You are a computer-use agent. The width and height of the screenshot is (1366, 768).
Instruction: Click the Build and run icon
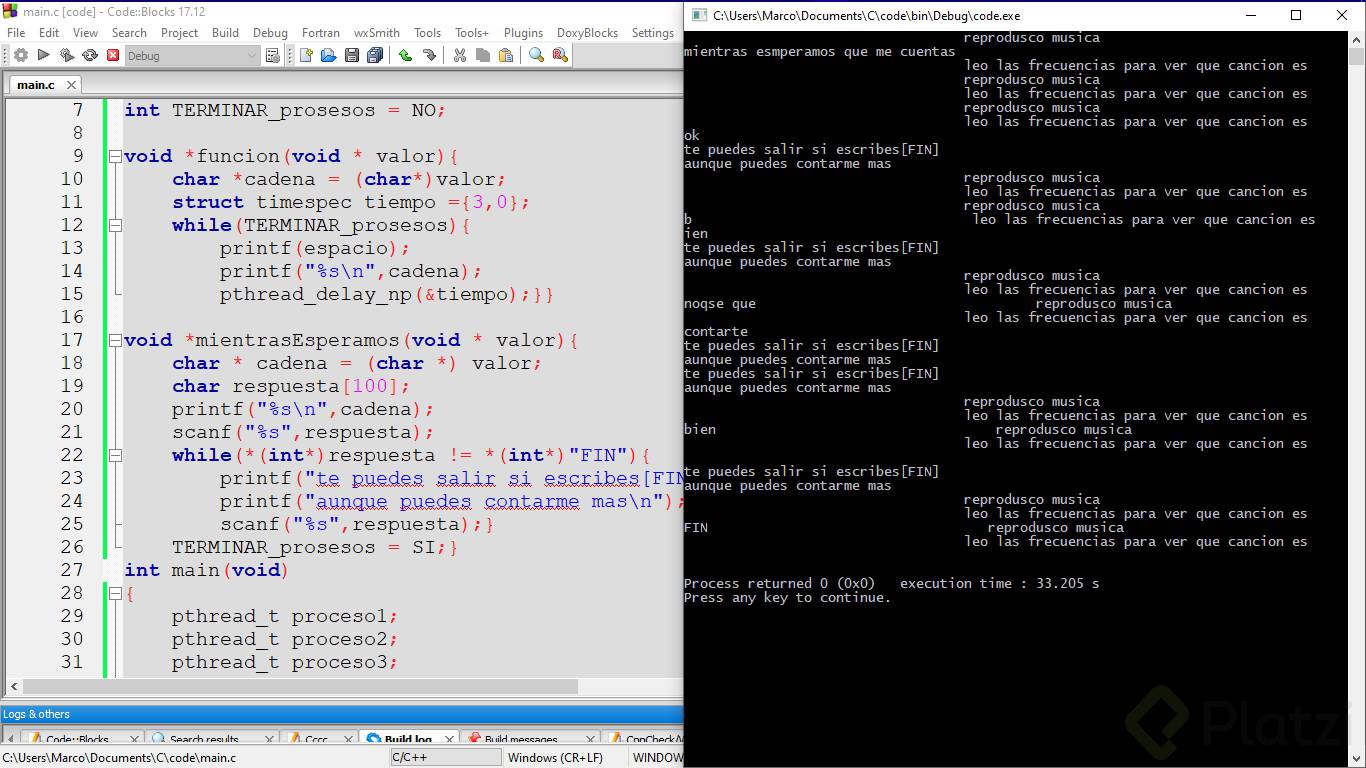pyautogui.click(x=67, y=56)
